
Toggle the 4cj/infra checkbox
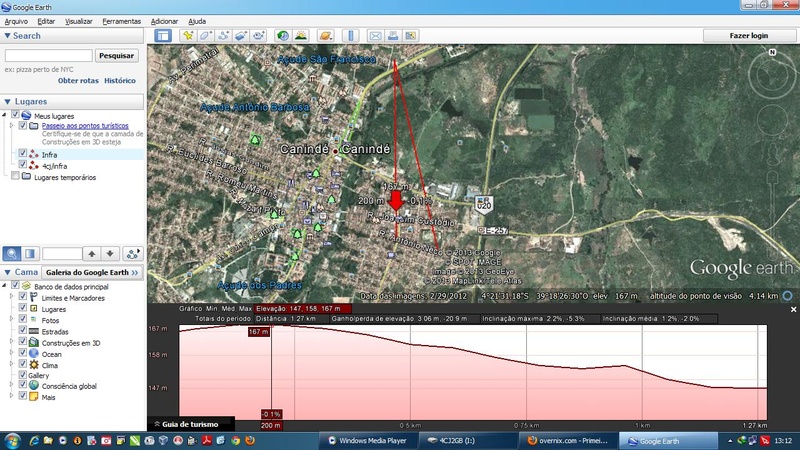pos(22,164)
